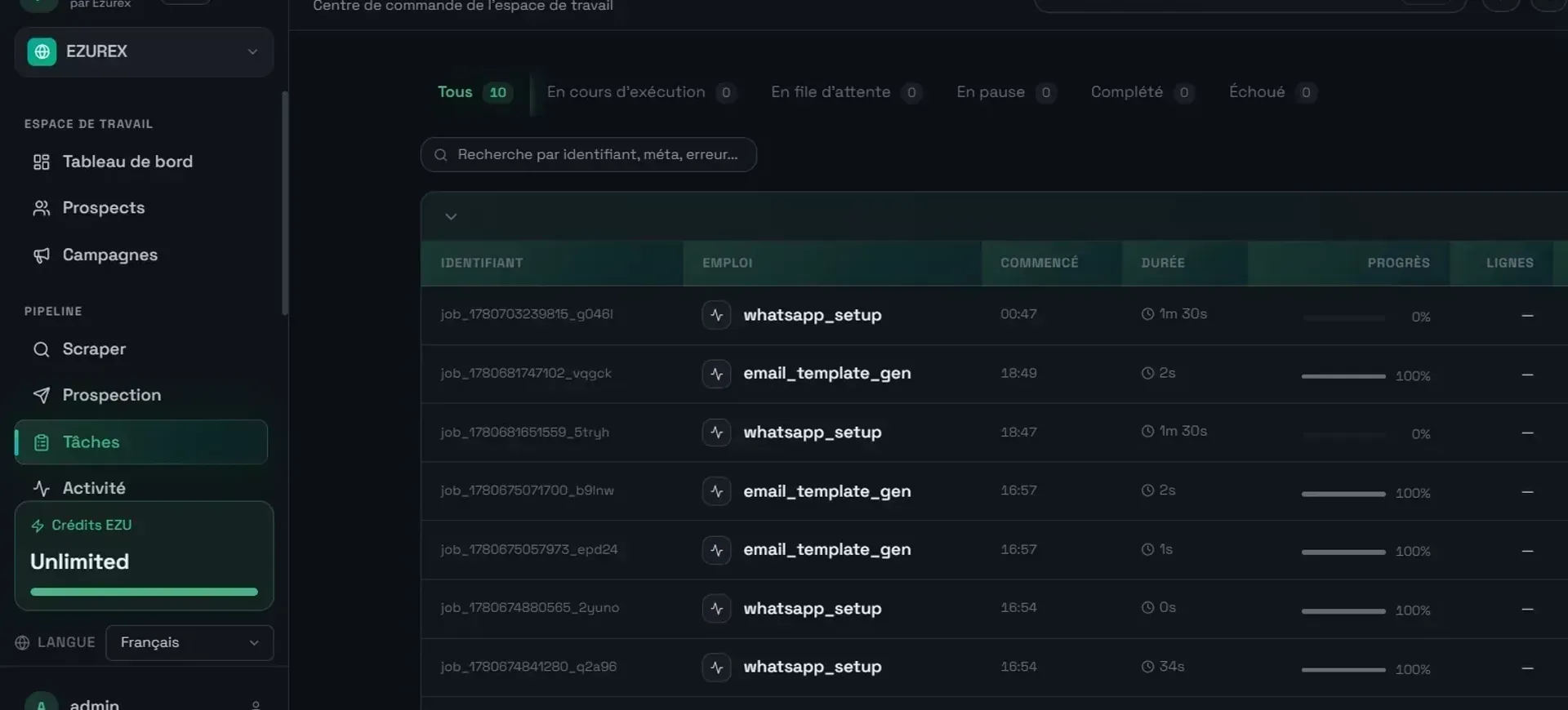1568x710 pixels.
Task: Open job_1780681747102_vqgck job link
Action: (526, 373)
